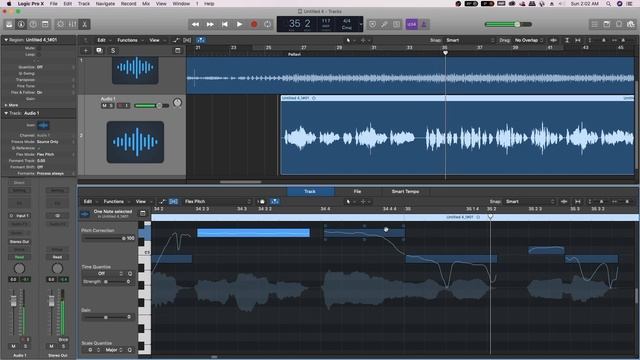This screenshot has height=360, width=640.
Task: Click Audio 1 track volume slider
Action: (x=151, y=106)
